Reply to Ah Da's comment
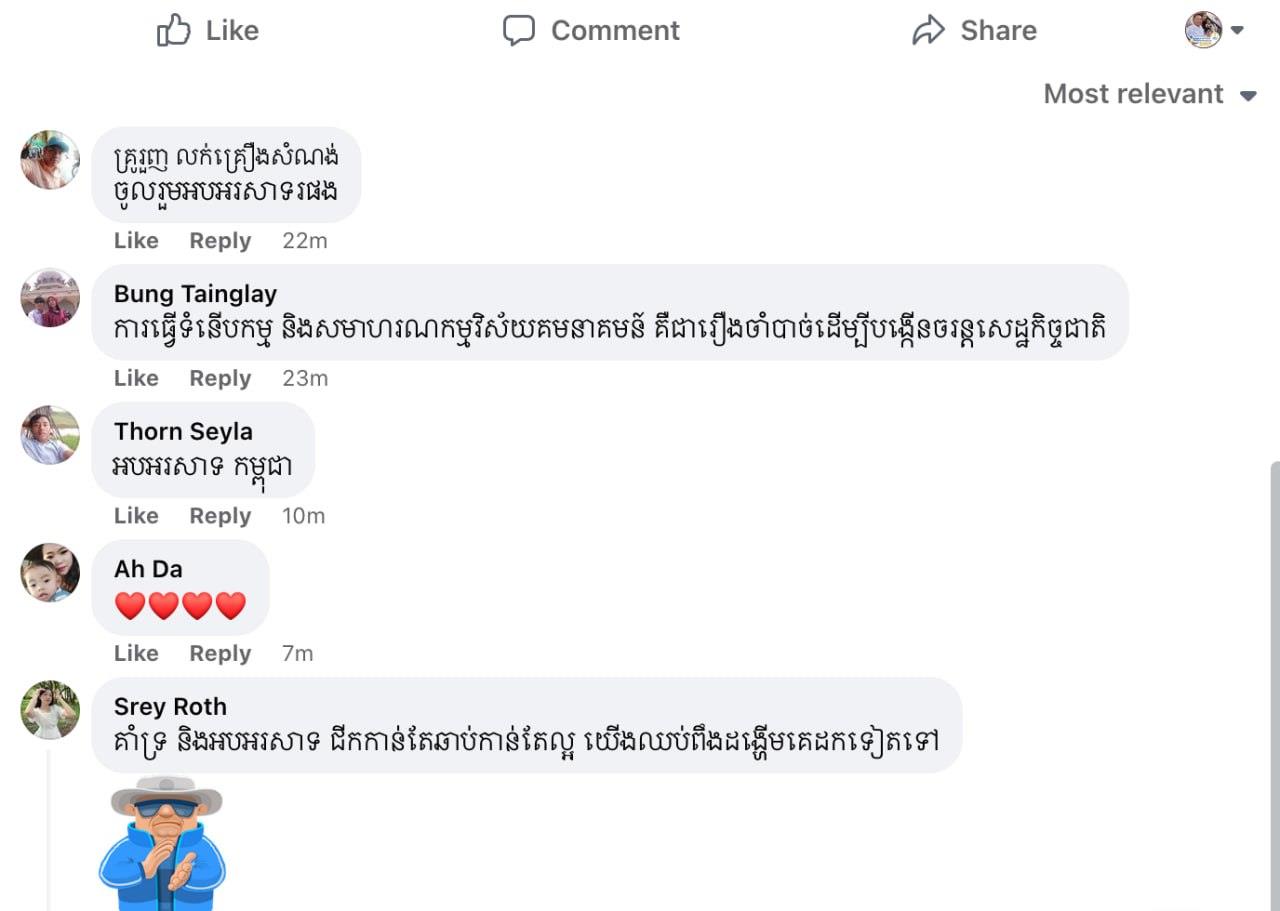1280x911 pixels. (220, 653)
